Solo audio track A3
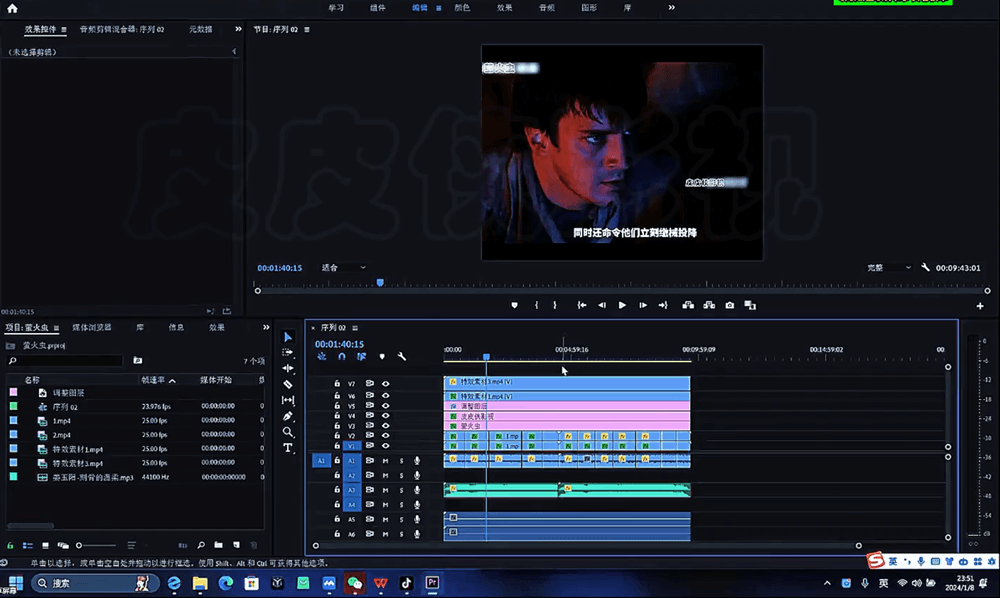The image size is (1000, 598). tap(401, 490)
